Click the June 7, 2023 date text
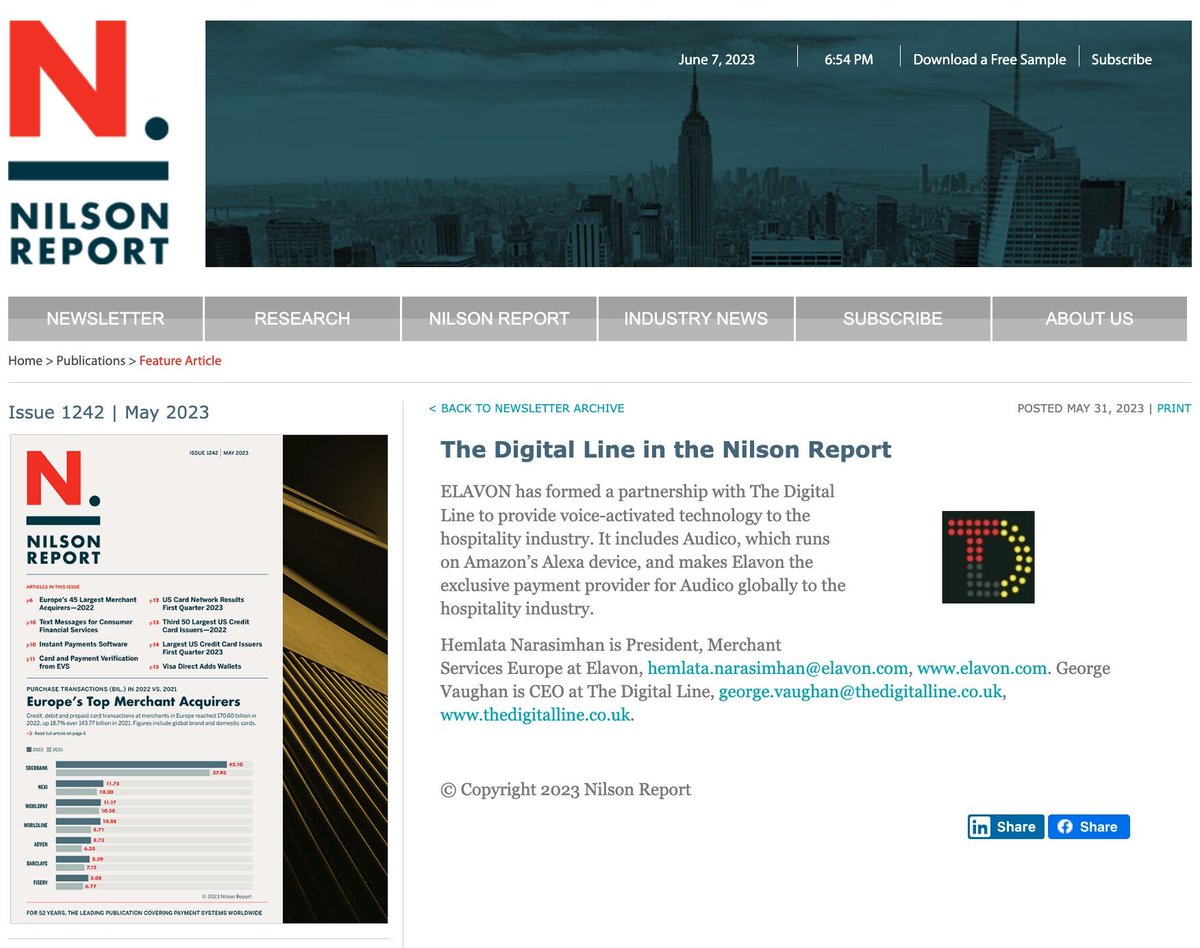Viewport: 1200px width, 948px height. (716, 59)
